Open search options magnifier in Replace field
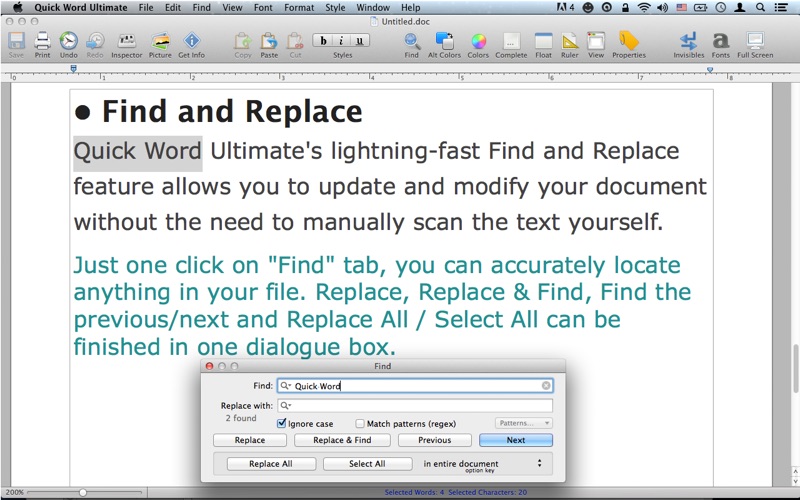The image size is (800, 500). click(x=285, y=406)
